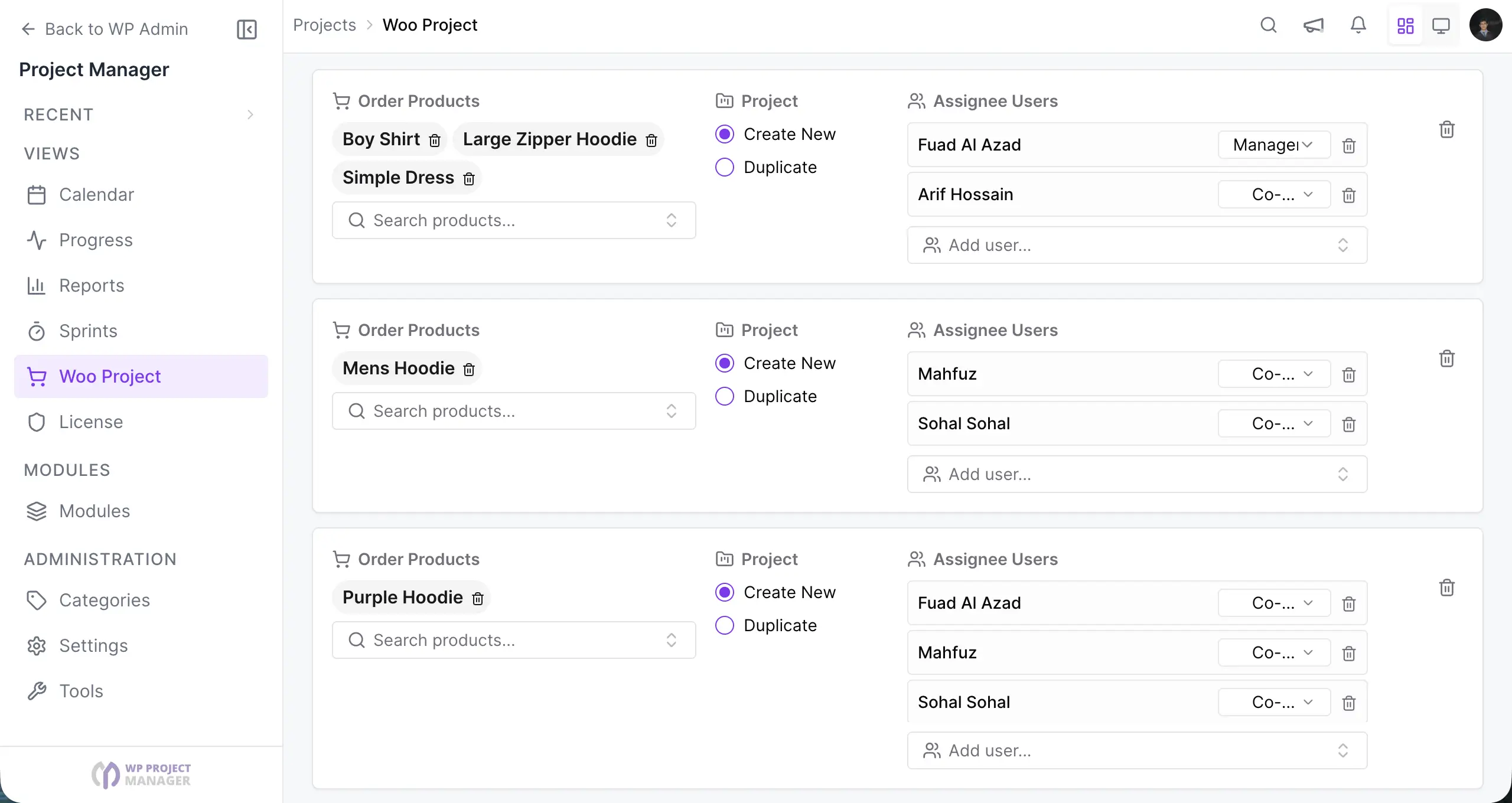1512x803 pixels.
Task: Remove Purple Hoodie product
Action: click(477, 598)
